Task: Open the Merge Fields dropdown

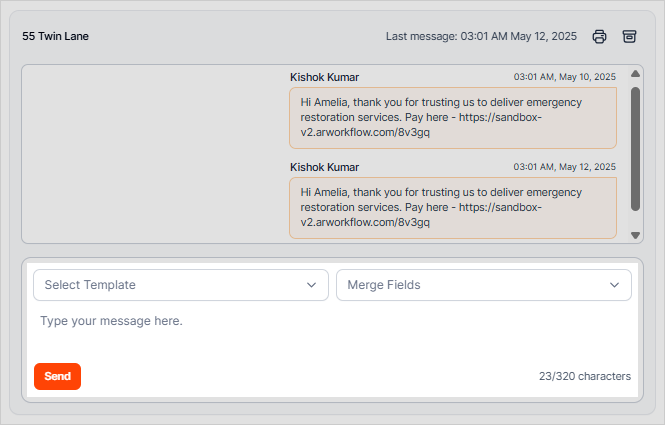Action: (x=483, y=285)
